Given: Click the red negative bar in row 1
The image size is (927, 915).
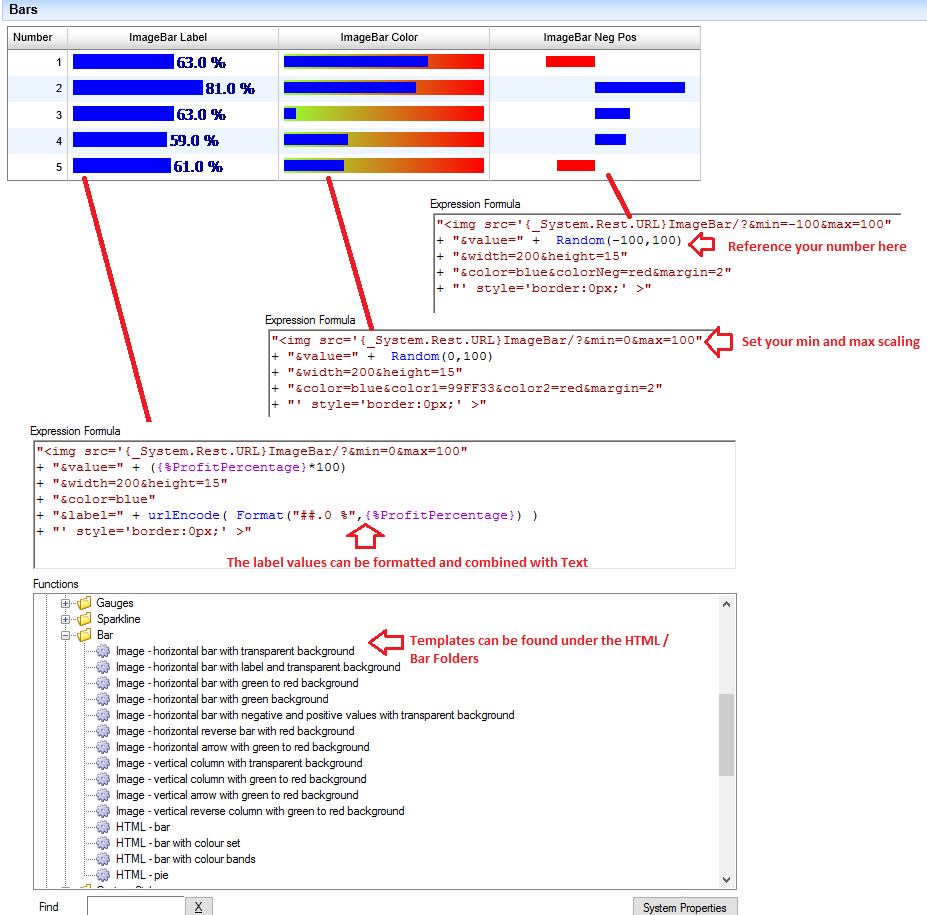Looking at the screenshot, I should 570,61.
